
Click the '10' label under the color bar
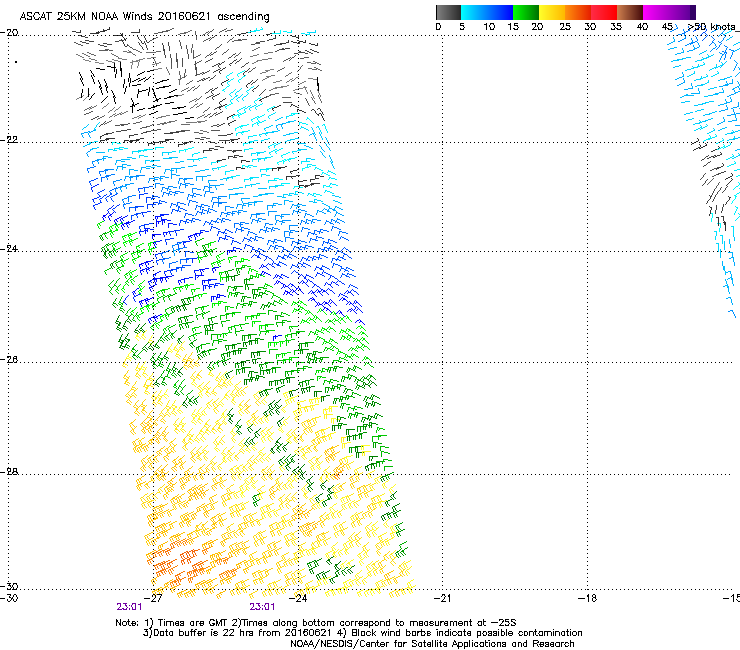[x=489, y=27]
